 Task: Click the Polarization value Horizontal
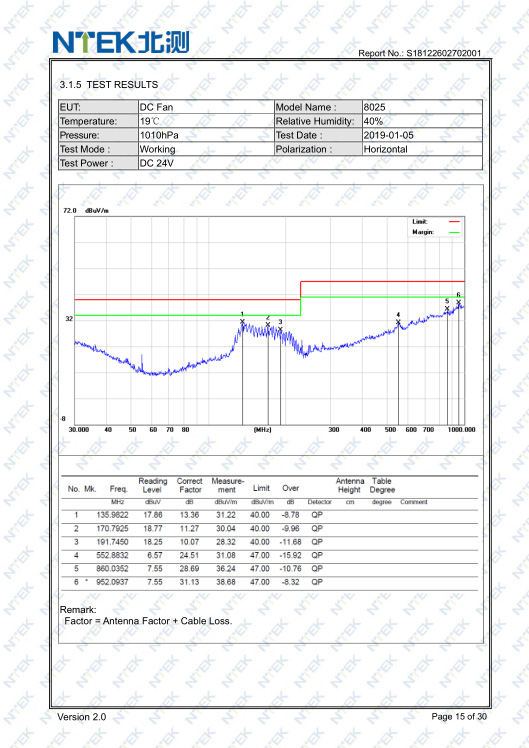point(385,149)
